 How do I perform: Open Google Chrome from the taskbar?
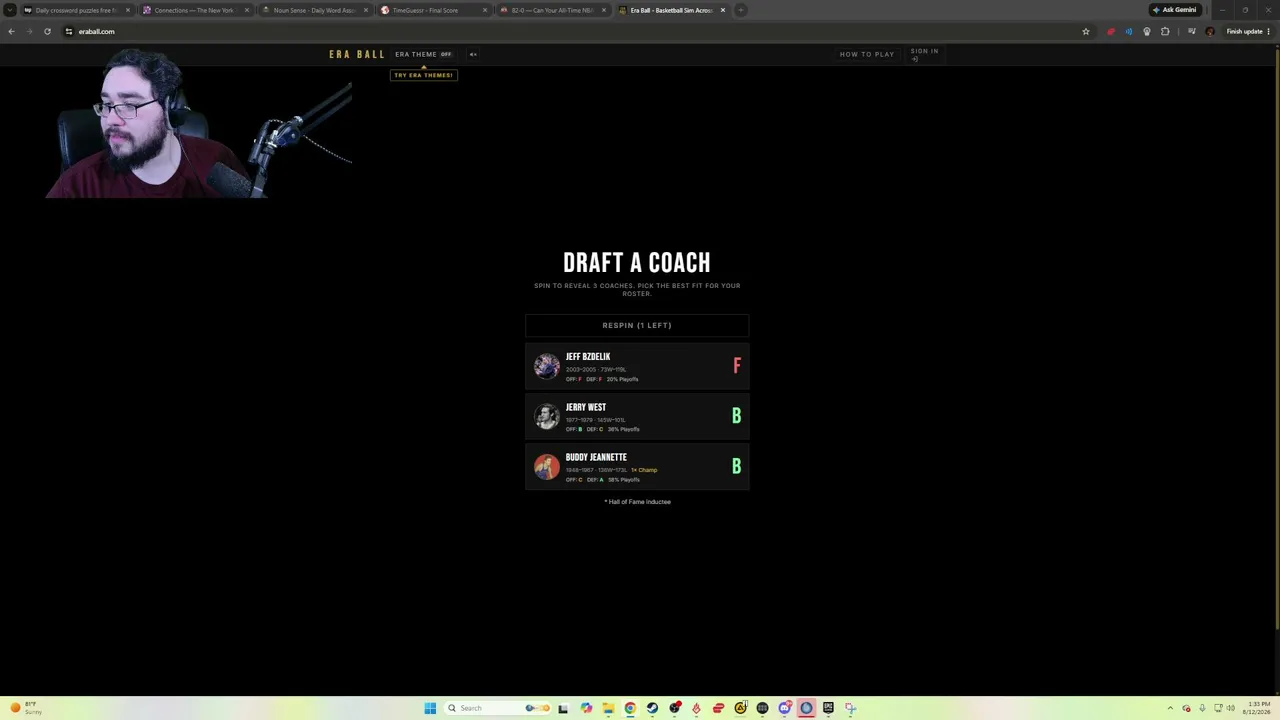630,708
